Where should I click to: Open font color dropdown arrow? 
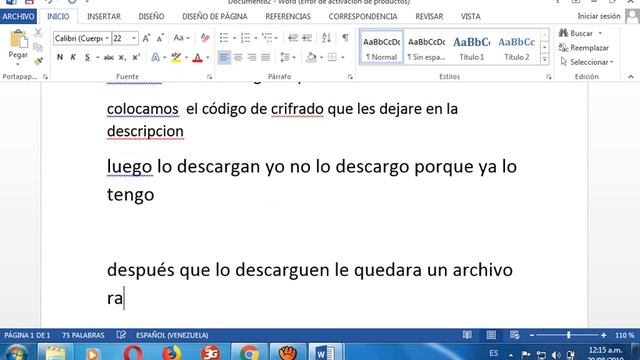click(208, 58)
